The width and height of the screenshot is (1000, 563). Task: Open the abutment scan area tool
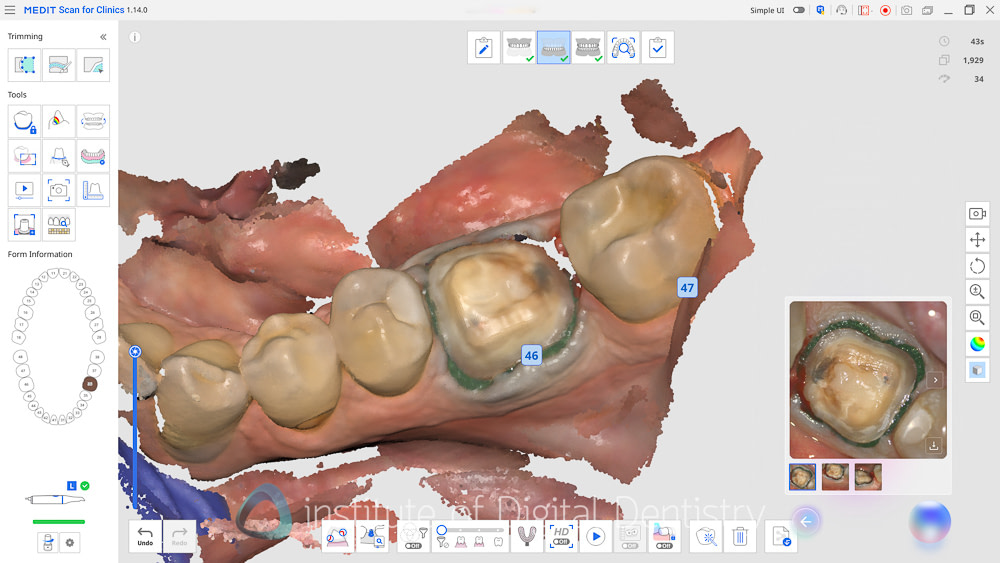[24, 224]
